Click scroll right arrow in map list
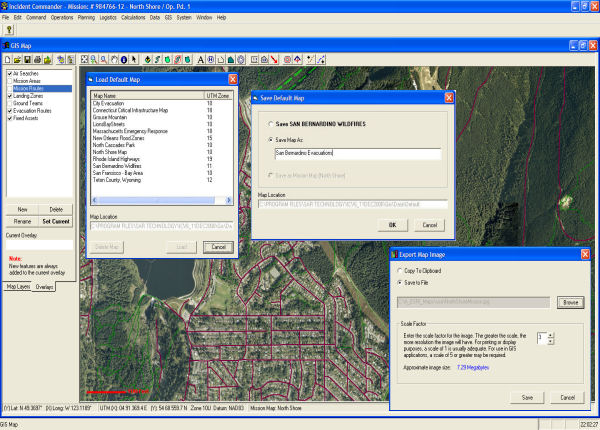The width and height of the screenshot is (600, 430). click(x=229, y=200)
